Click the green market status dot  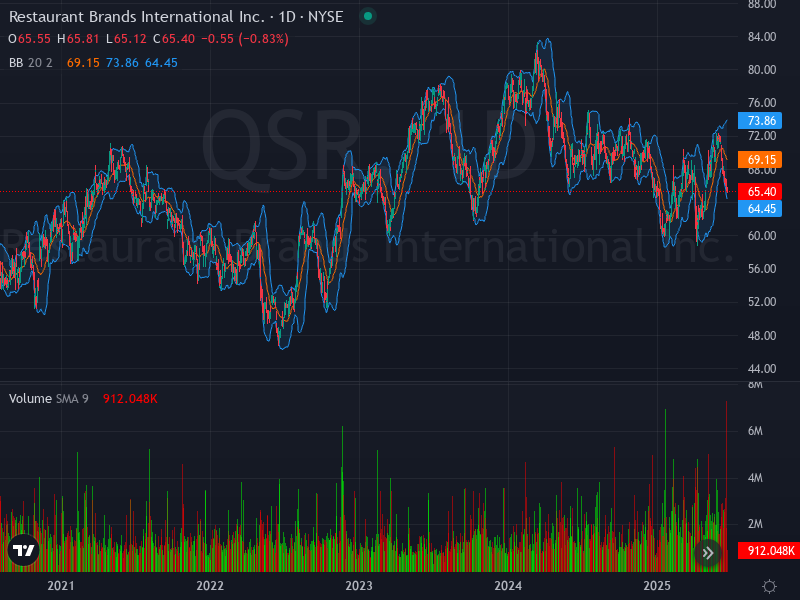[368, 16]
